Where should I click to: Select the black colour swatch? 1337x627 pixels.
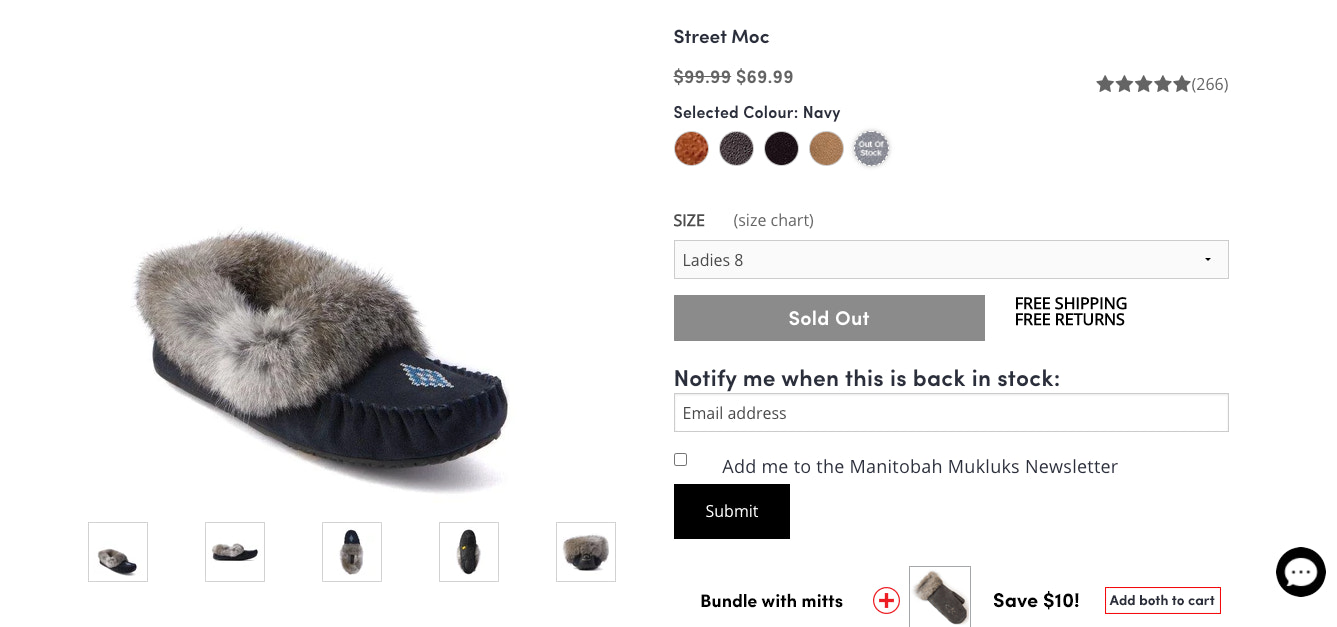tap(781, 148)
